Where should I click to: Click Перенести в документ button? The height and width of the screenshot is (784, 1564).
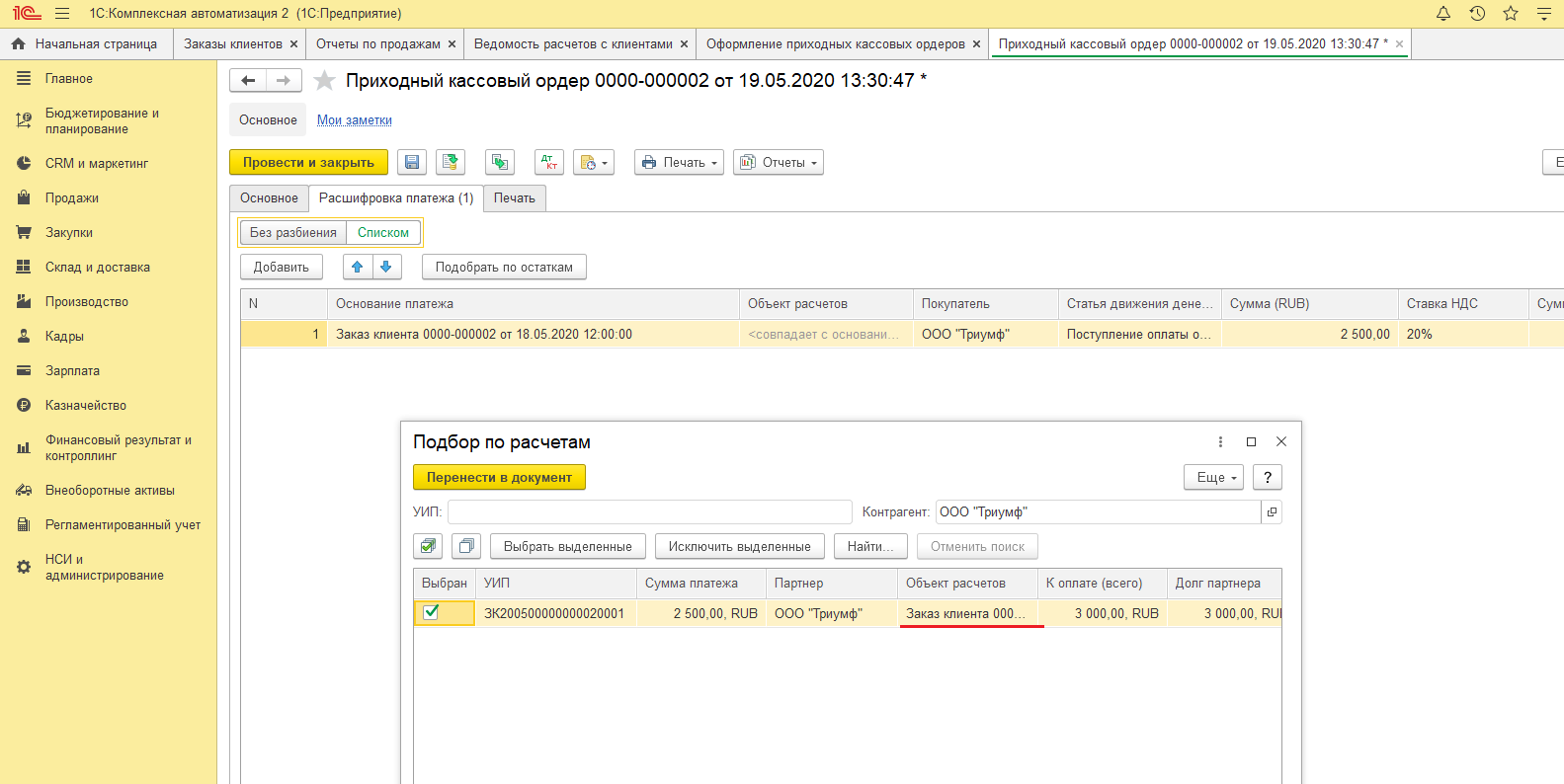click(x=499, y=478)
